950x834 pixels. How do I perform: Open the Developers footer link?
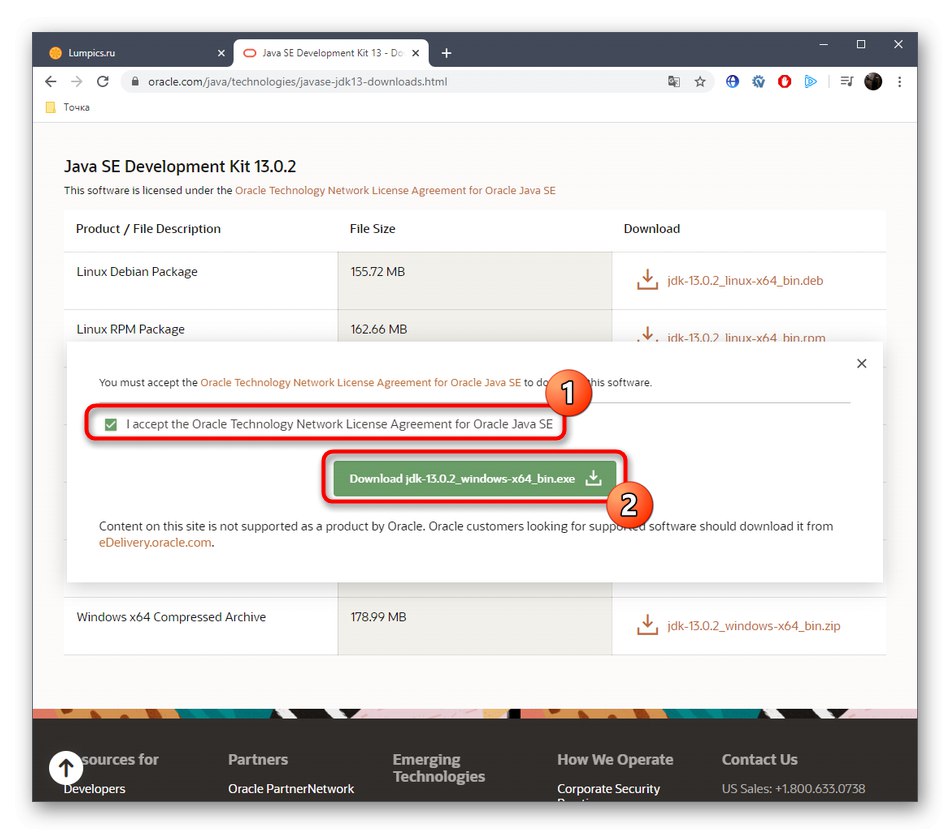[95, 789]
